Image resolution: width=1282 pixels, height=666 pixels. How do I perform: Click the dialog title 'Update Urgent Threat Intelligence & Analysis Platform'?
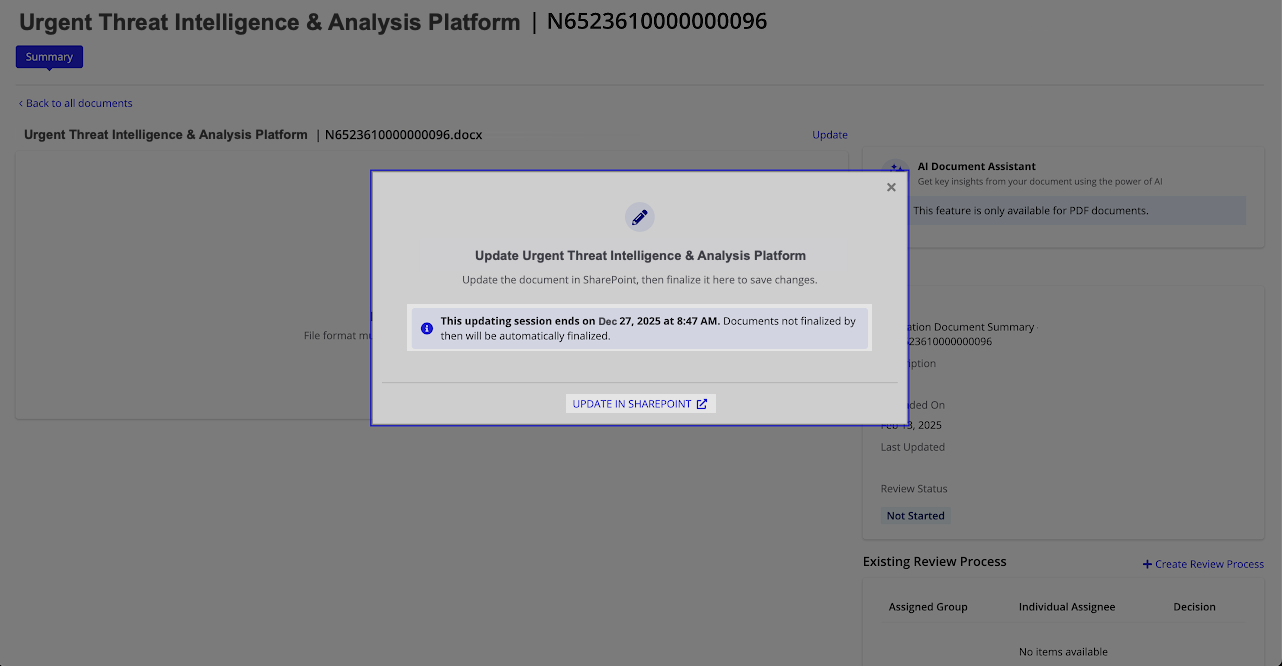coord(640,256)
